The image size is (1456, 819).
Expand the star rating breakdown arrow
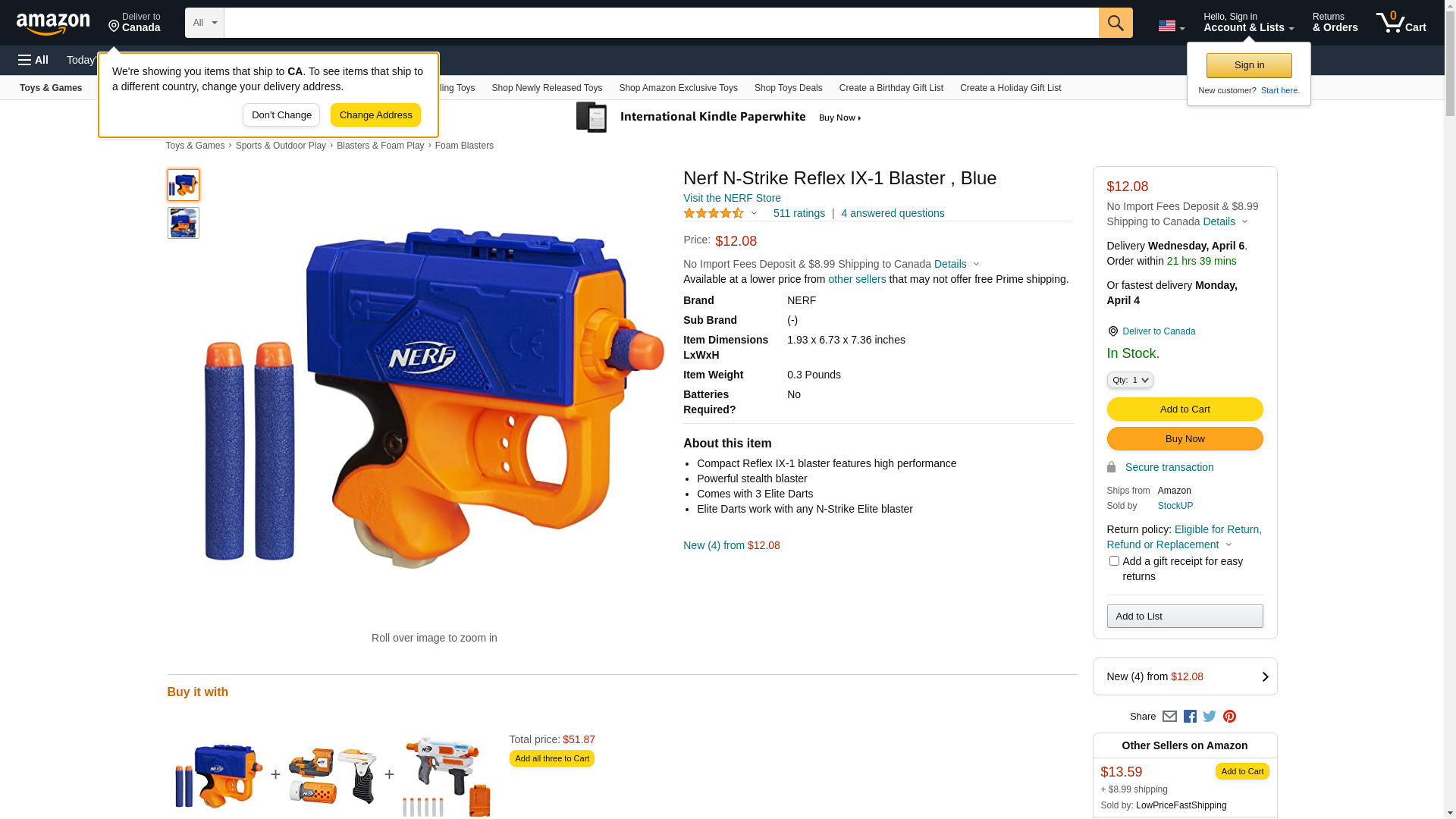click(754, 213)
